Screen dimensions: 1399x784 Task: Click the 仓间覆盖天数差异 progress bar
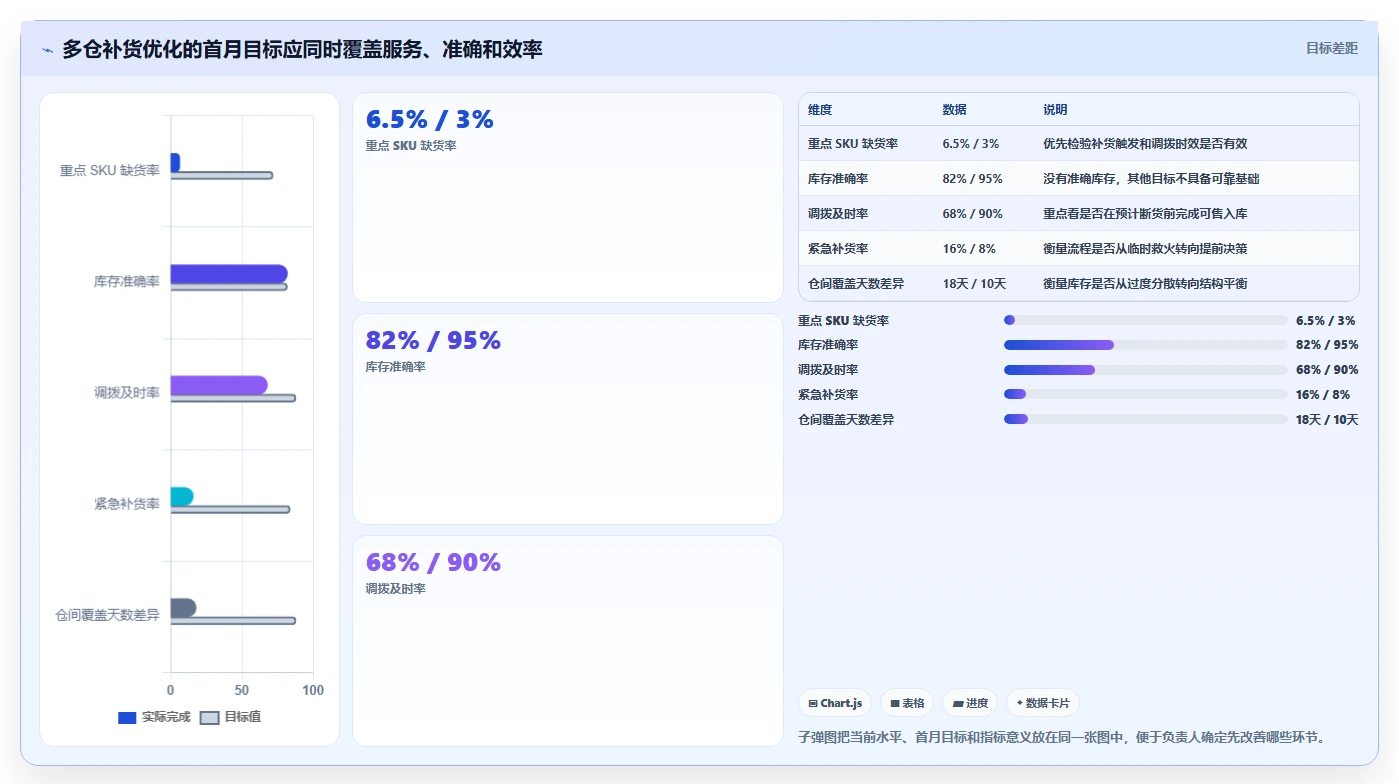click(x=1145, y=419)
